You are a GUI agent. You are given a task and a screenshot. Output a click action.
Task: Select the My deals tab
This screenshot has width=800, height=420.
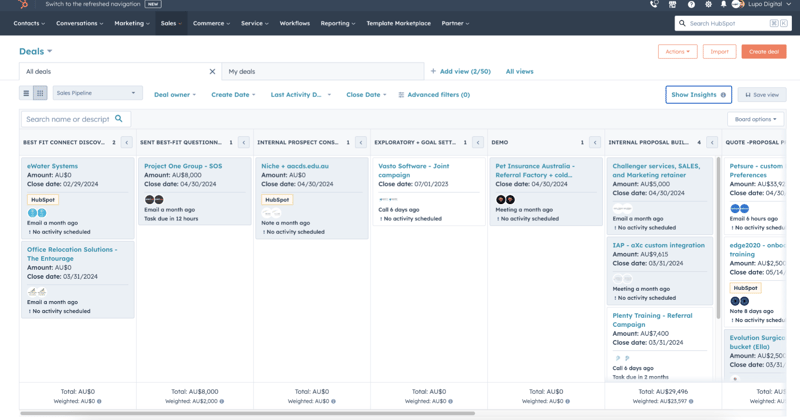[323, 71]
